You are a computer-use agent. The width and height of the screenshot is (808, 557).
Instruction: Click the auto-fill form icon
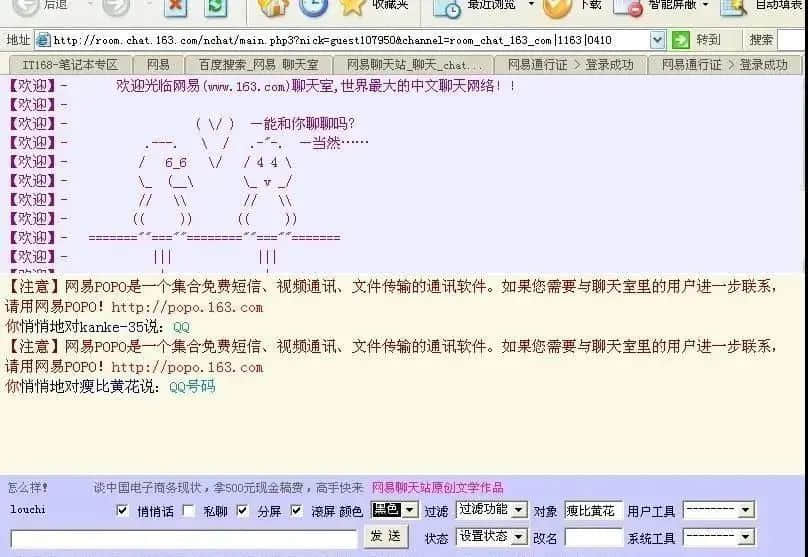pos(734,8)
